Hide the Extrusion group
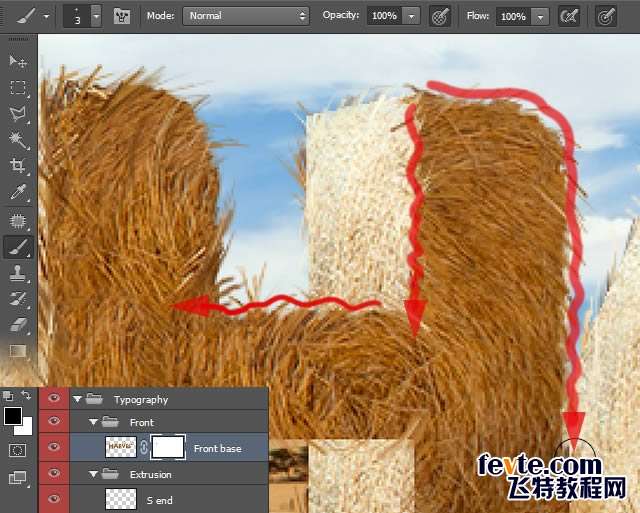The height and width of the screenshot is (513, 640). pos(54,473)
